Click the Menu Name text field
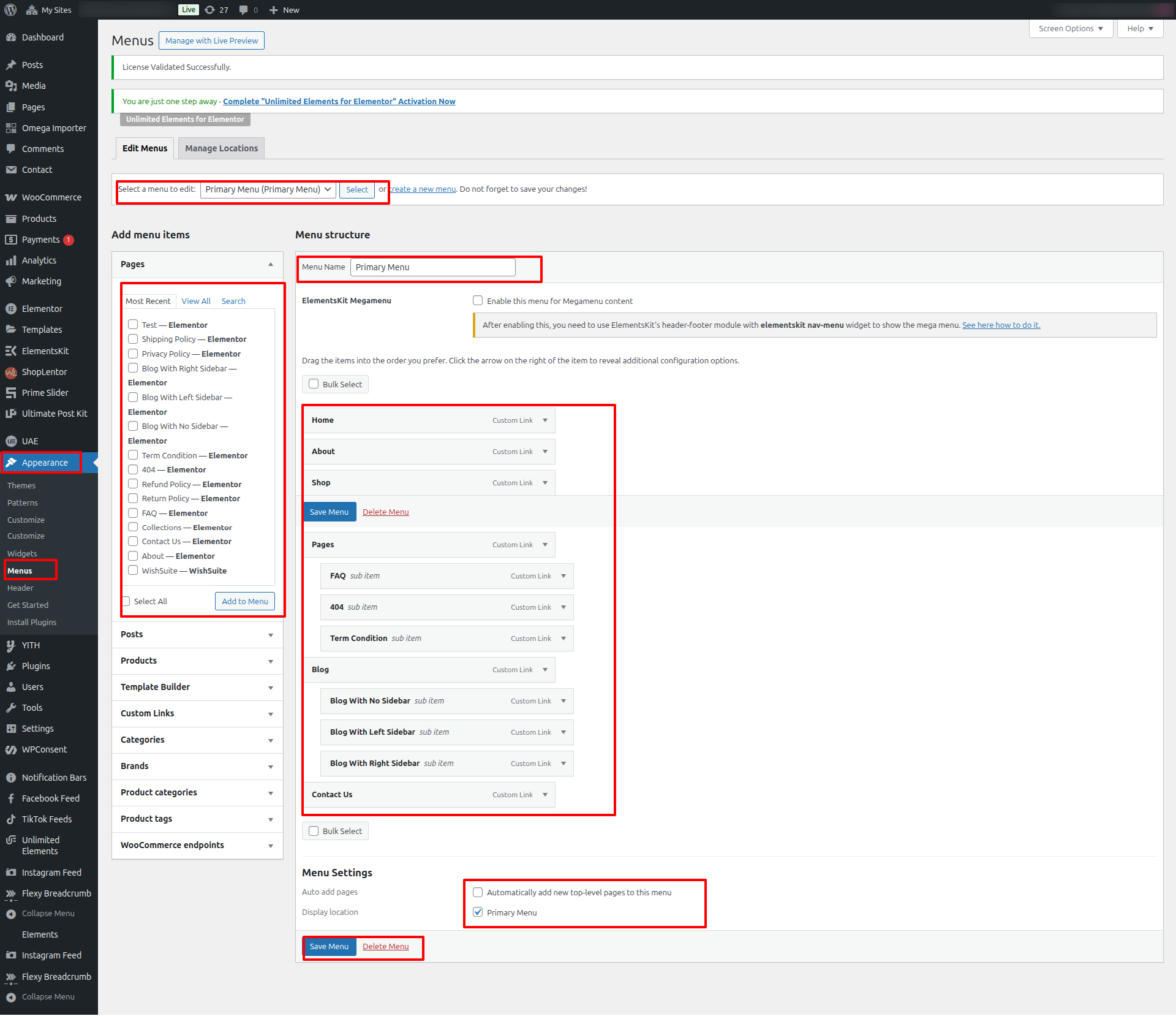Viewport: 1176px width, 1016px height. point(432,267)
